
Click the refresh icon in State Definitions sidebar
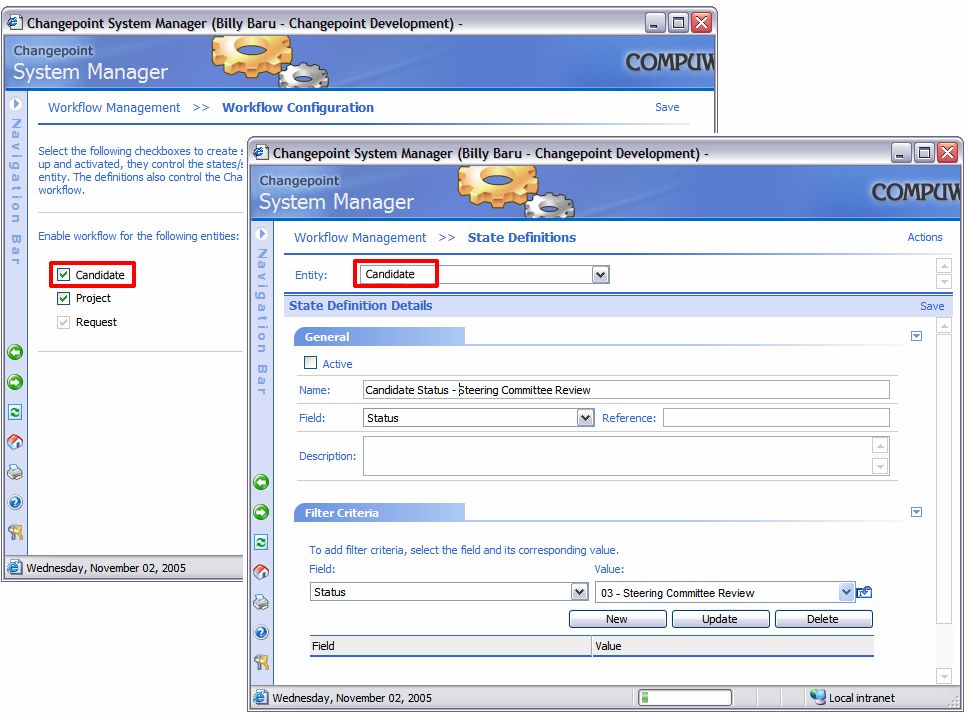point(261,542)
